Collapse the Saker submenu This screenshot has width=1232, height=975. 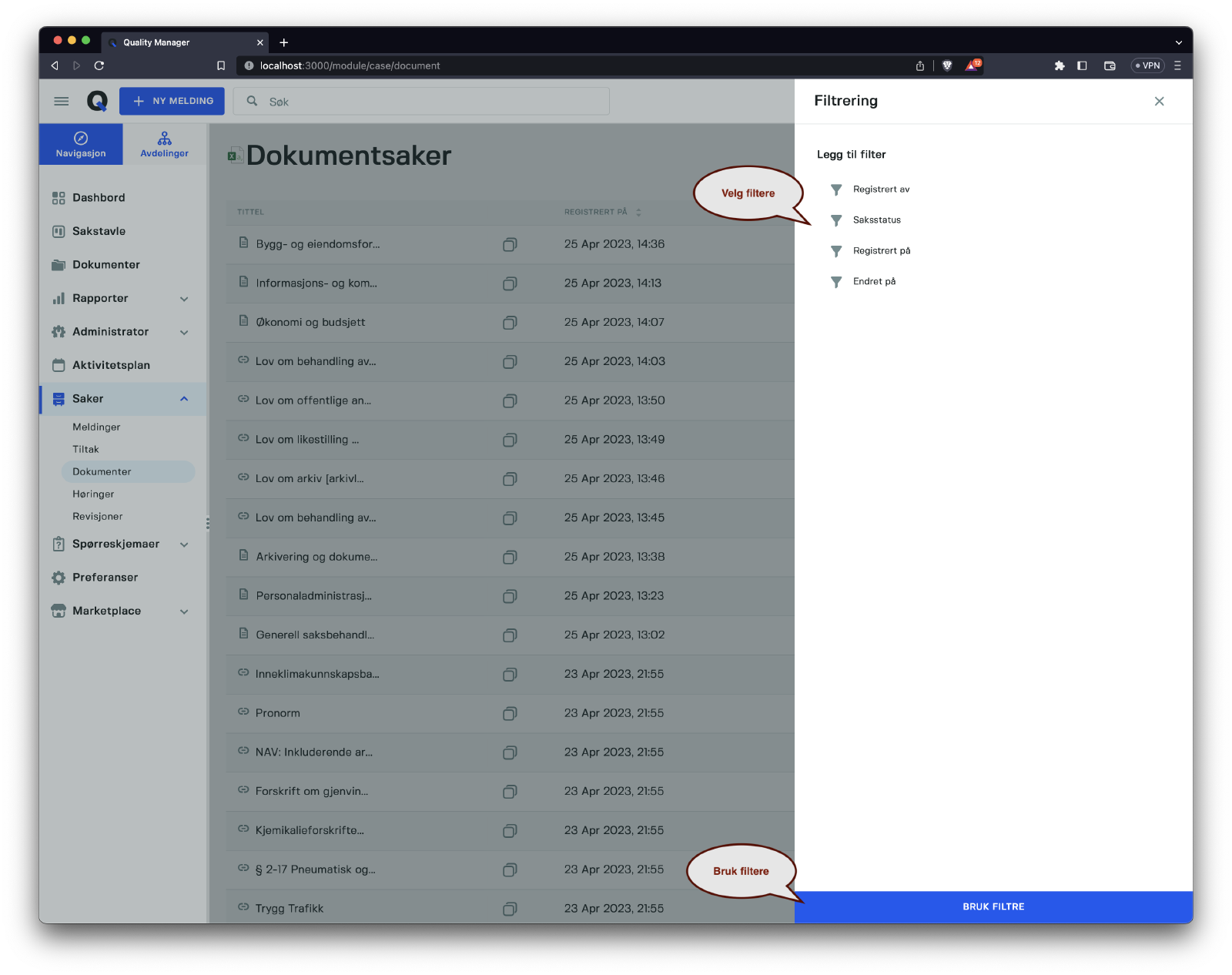point(184,399)
